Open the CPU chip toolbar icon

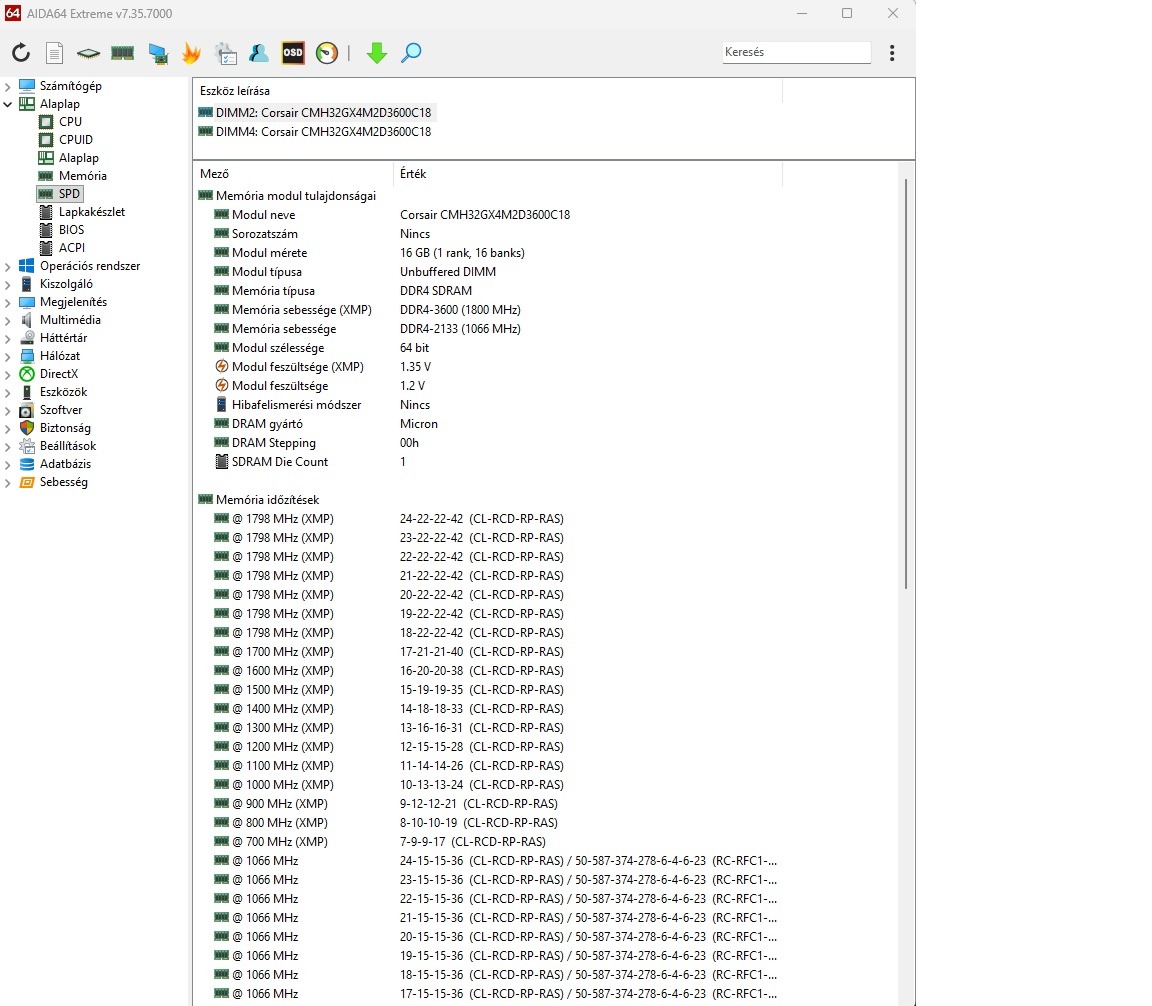pos(88,53)
